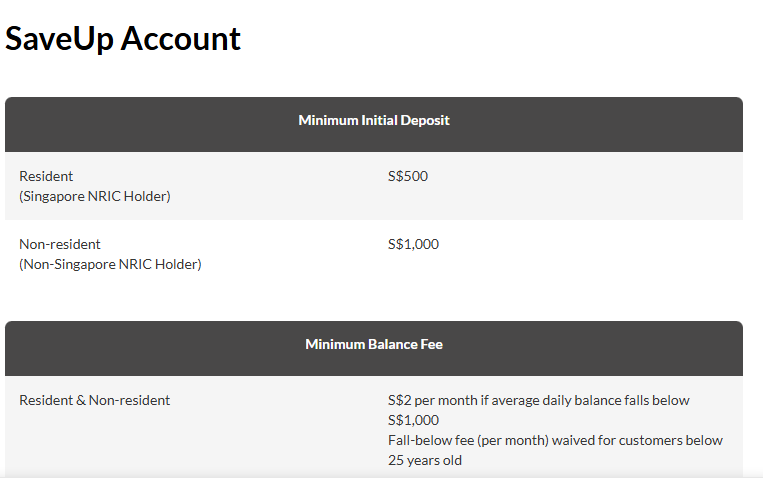Image resolution: width=763 pixels, height=497 pixels.
Task: Select the S$1,000 balance threshold in the fee description
Action: 413,420
